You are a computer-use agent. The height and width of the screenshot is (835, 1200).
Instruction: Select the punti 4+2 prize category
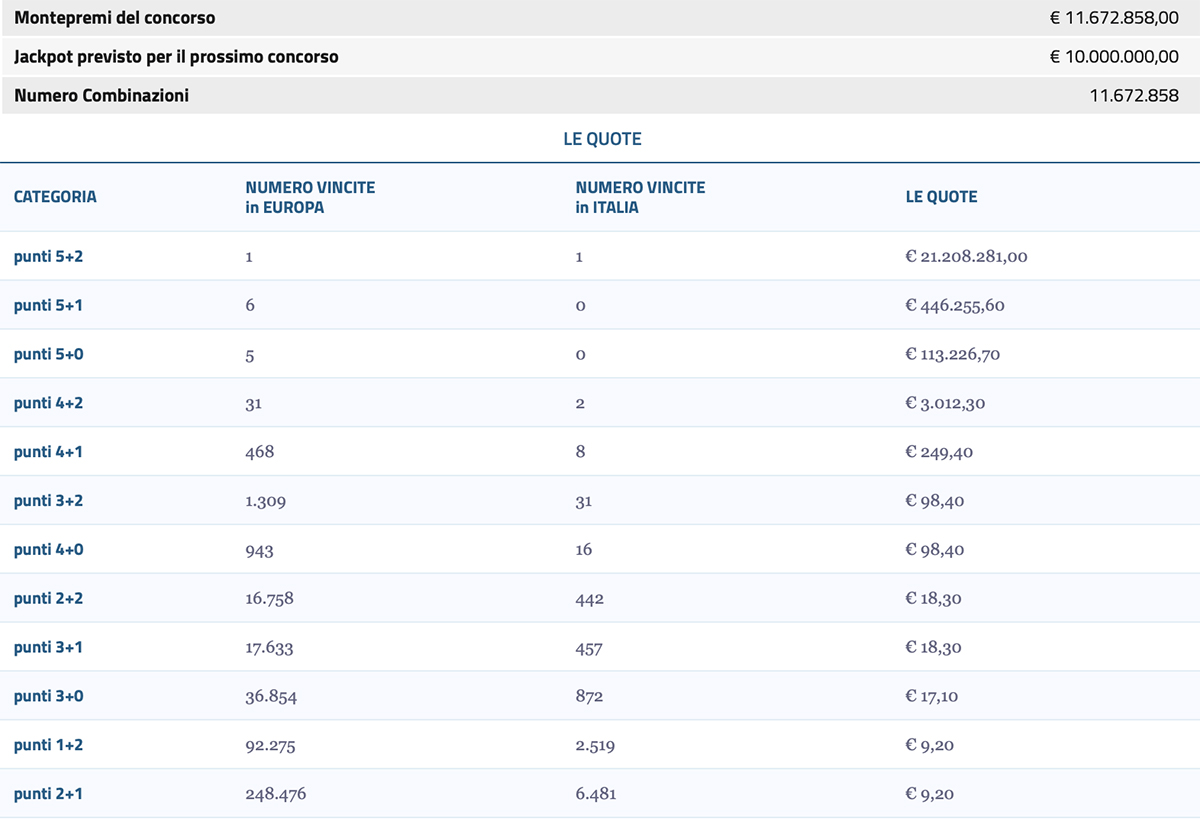click(48, 403)
